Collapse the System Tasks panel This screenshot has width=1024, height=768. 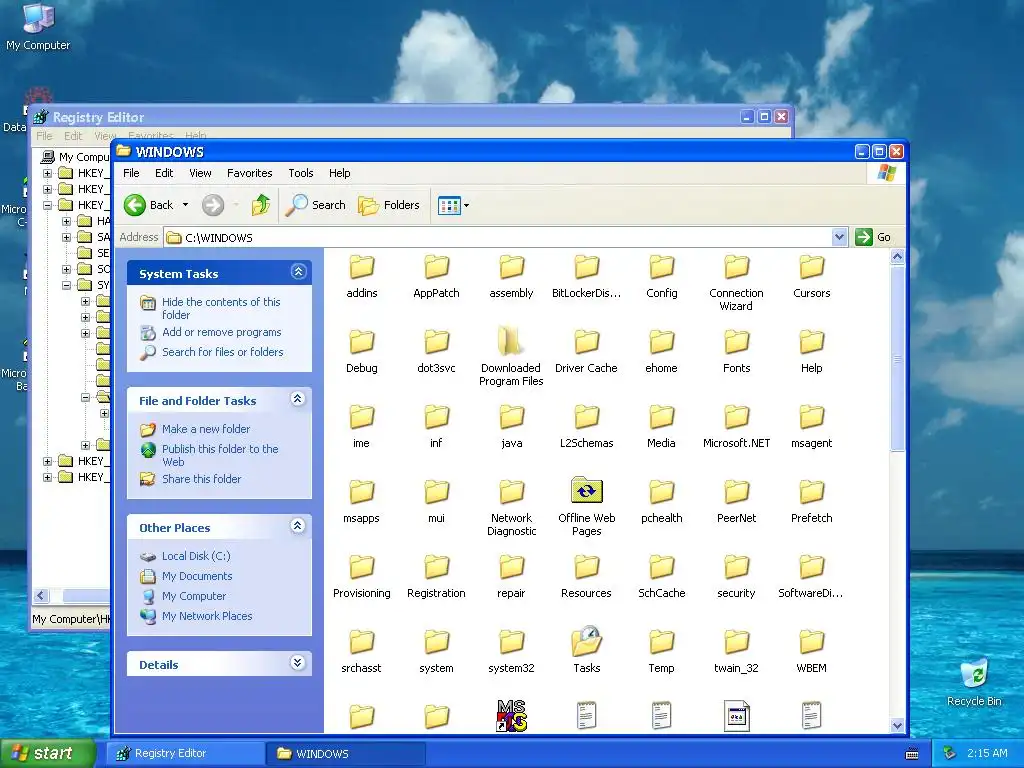(298, 272)
